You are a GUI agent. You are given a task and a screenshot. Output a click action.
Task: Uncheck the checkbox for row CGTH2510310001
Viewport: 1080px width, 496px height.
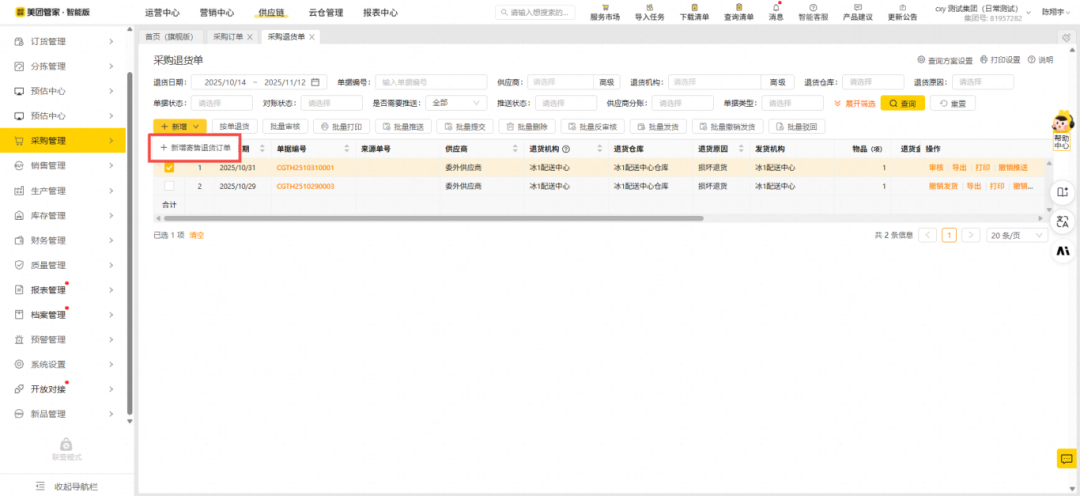pos(169,168)
